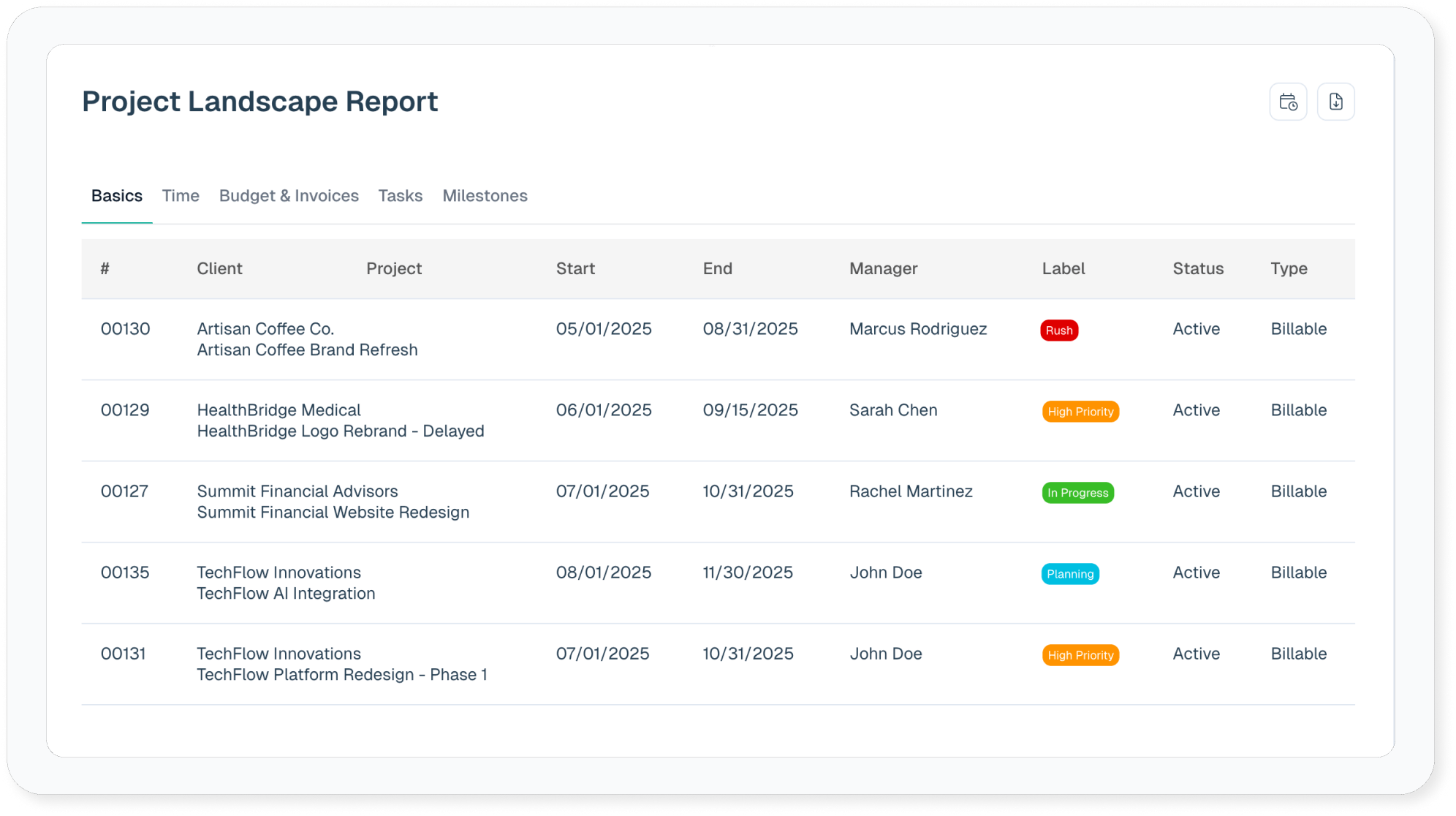Image resolution: width=1456 pixels, height=816 pixels.
Task: Click the calendar schedule icon
Action: (x=1288, y=102)
